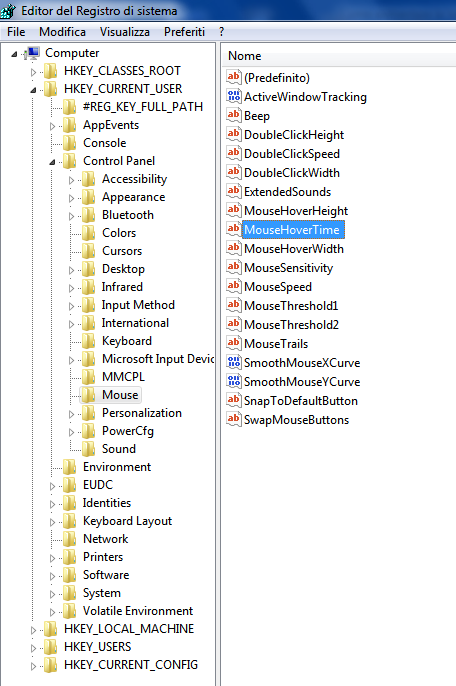Image resolution: width=456 pixels, height=686 pixels.
Task: Collapse the Control Panel key
Action: tap(52, 162)
